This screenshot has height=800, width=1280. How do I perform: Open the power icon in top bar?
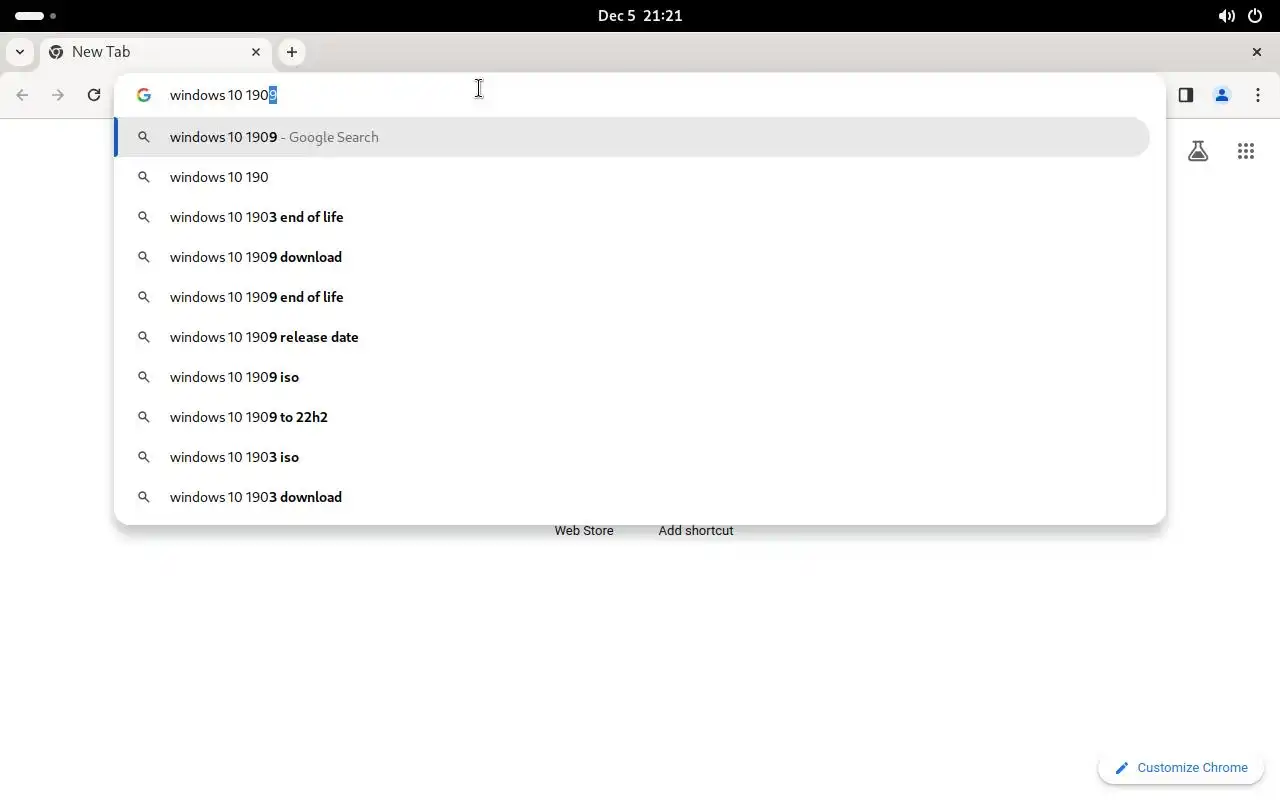coord(1255,16)
